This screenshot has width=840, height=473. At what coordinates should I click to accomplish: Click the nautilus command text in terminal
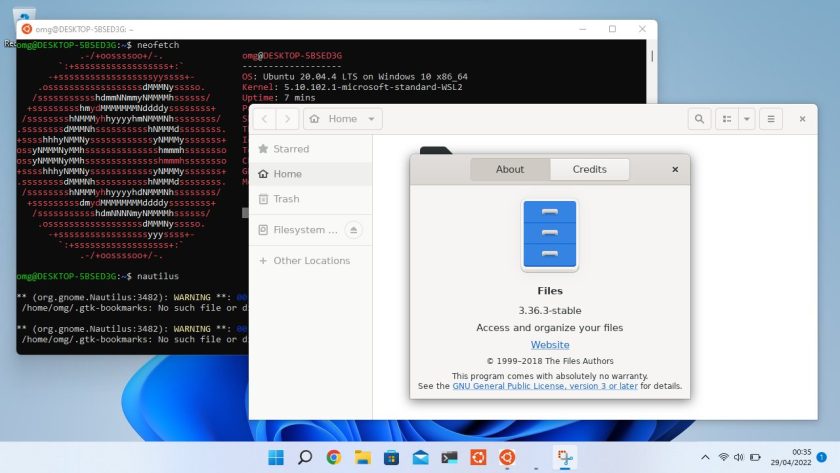(158, 276)
